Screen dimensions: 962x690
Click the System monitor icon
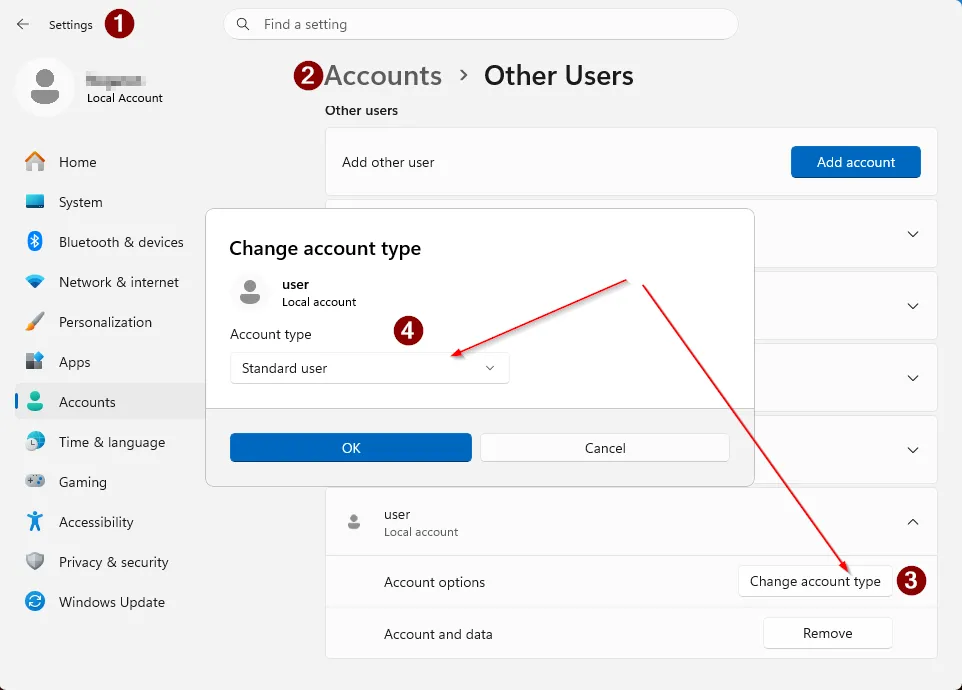point(35,202)
